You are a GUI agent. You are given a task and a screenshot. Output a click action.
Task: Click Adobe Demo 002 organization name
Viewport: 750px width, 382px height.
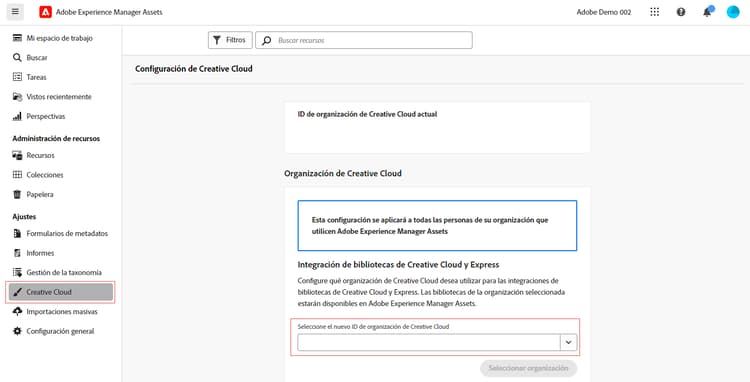[x=604, y=12]
